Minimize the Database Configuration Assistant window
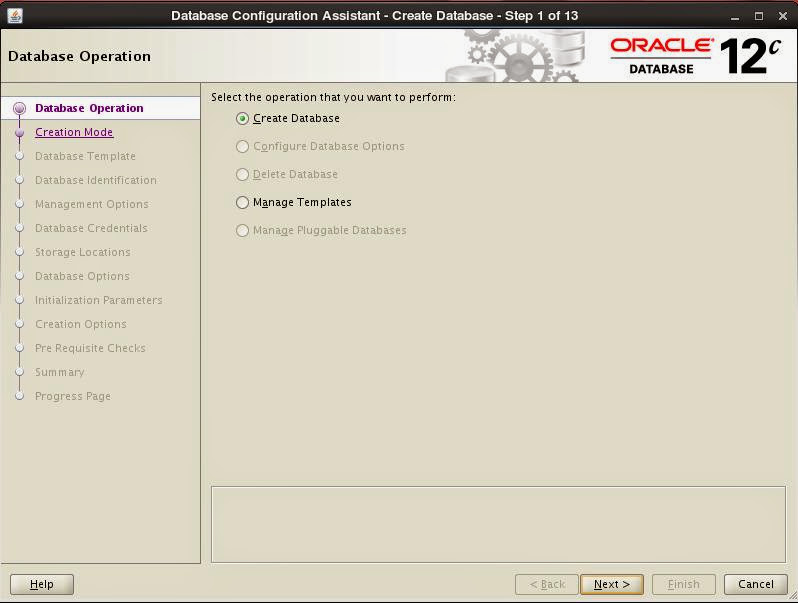Viewport: 798px width, 603px height. 735,16
